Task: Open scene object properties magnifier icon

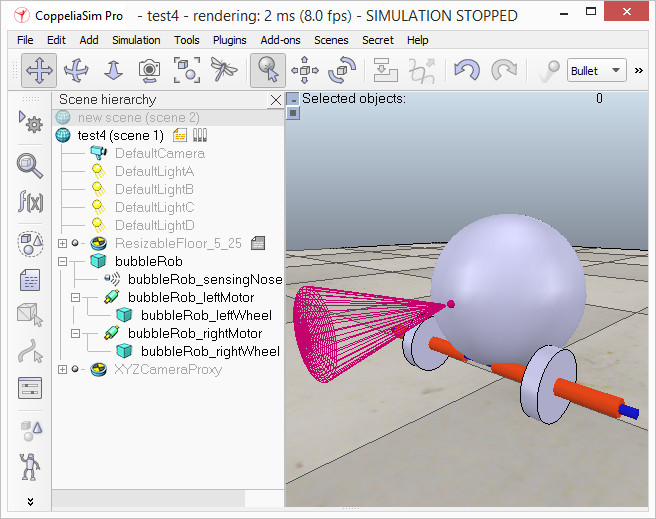Action: 29,166
